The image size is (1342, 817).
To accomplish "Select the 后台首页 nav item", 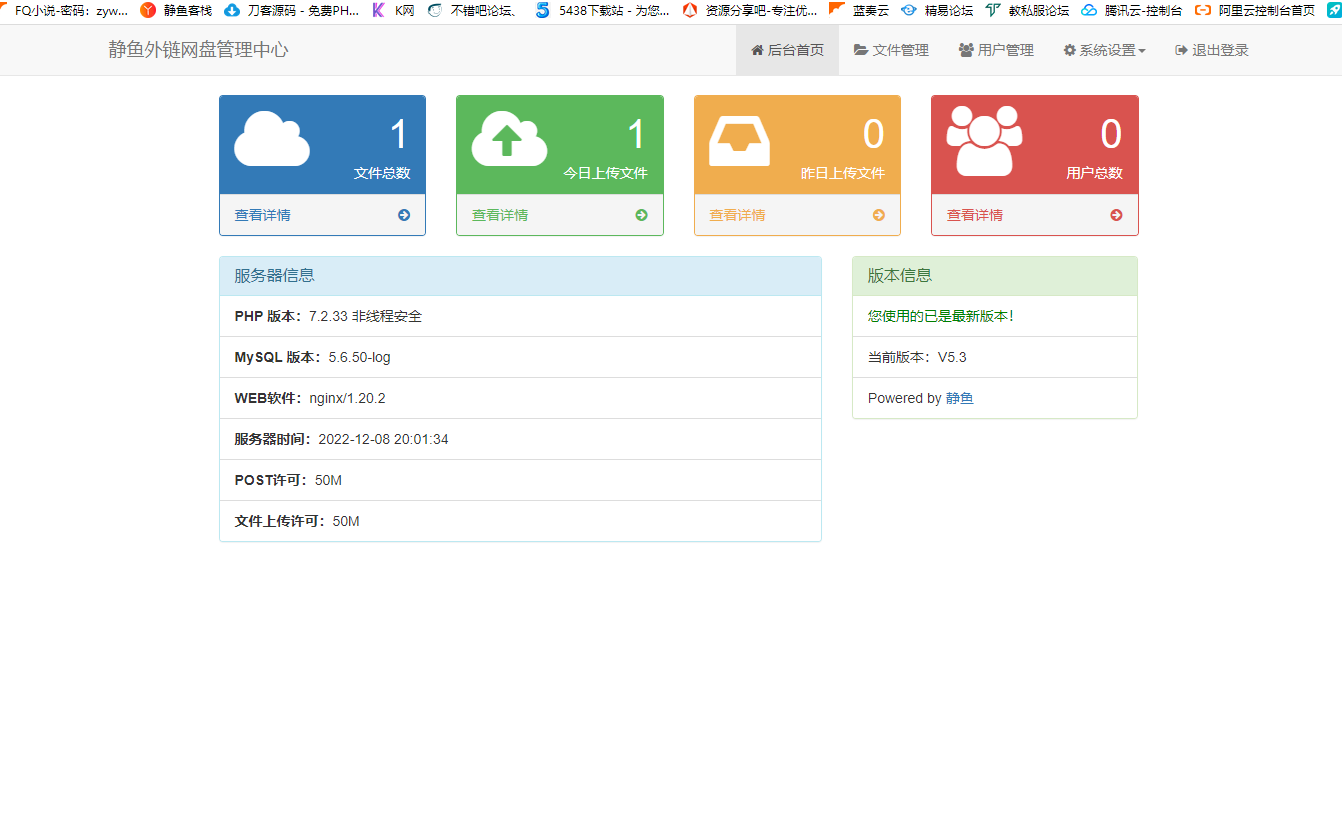I will pyautogui.click(x=787, y=50).
